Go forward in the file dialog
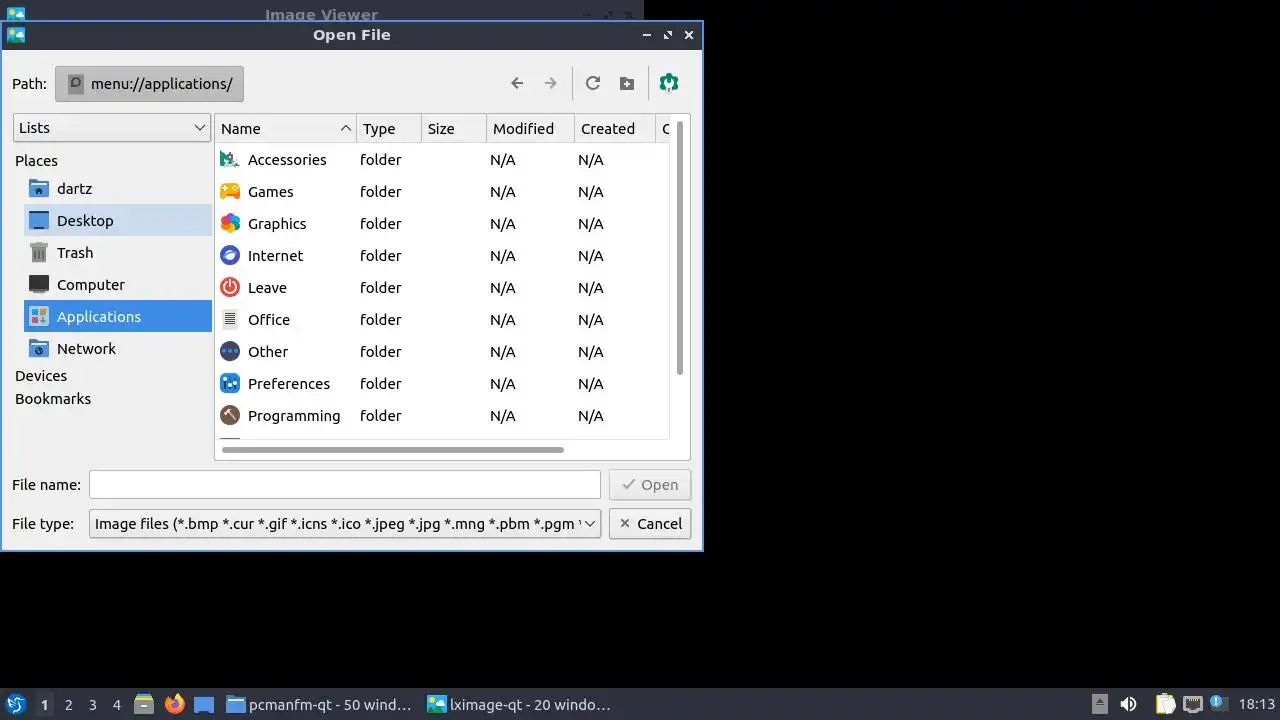 point(550,83)
